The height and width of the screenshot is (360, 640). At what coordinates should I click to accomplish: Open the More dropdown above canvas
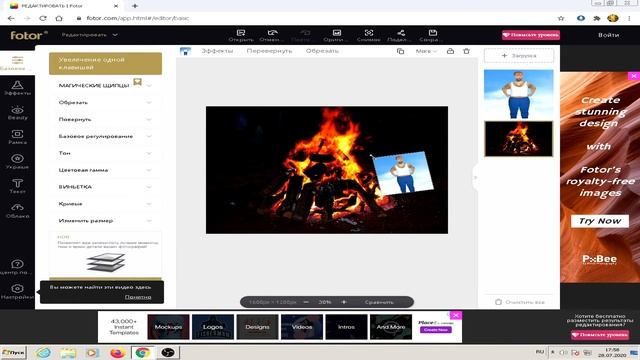pos(426,51)
